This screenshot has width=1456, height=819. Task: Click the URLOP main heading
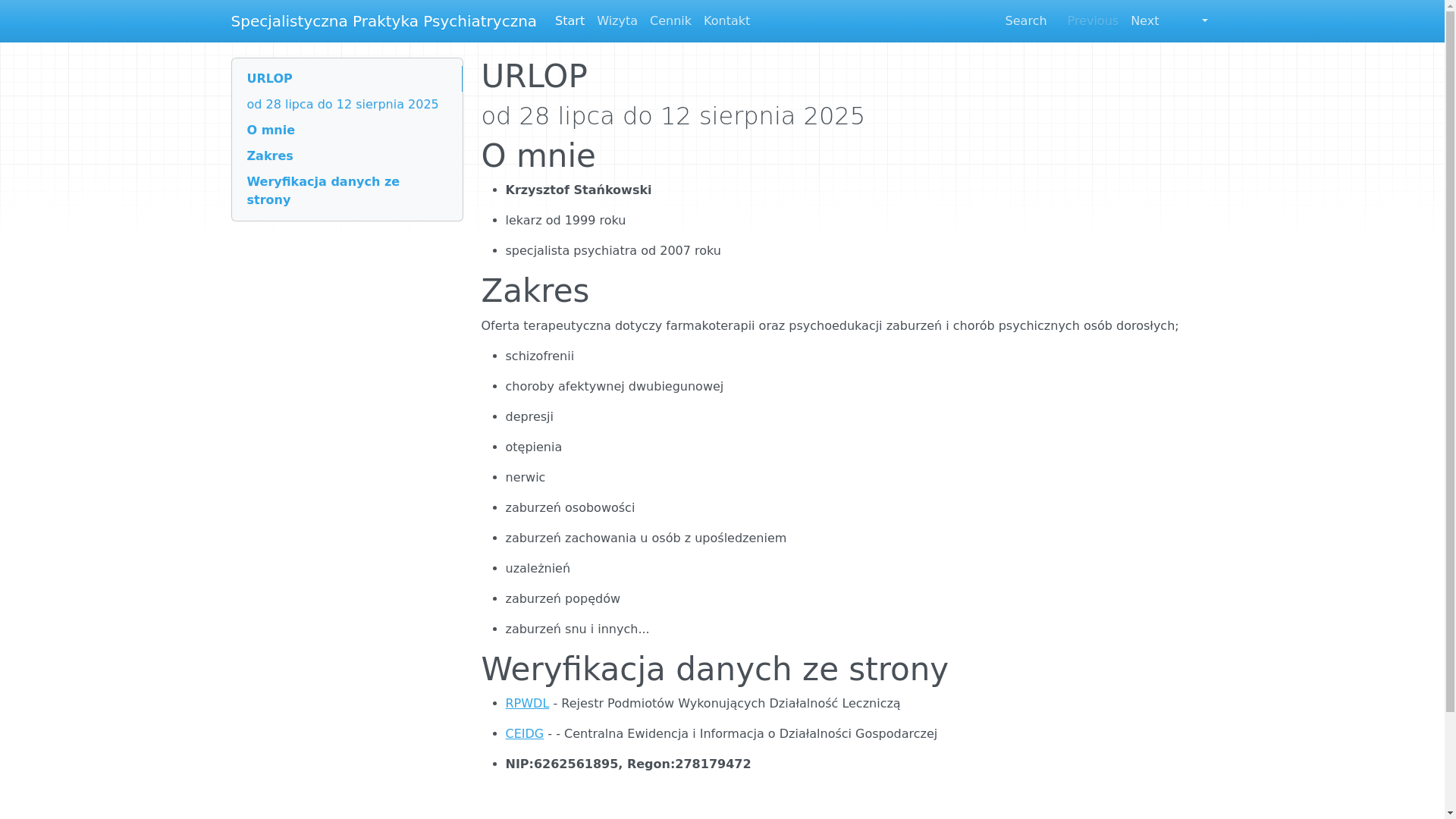(x=534, y=76)
